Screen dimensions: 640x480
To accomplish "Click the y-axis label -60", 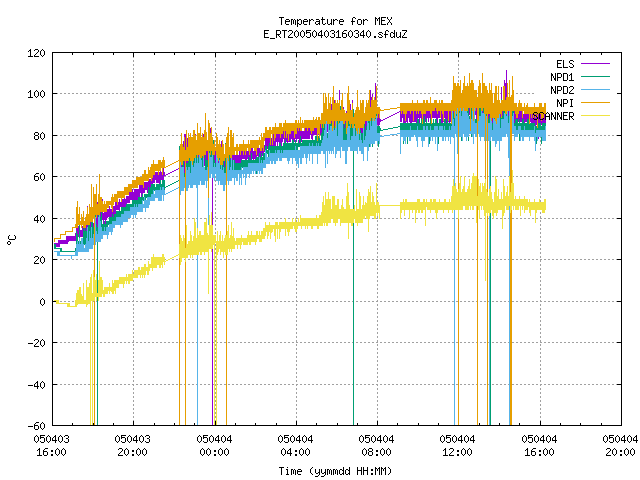I will pos(36,426).
